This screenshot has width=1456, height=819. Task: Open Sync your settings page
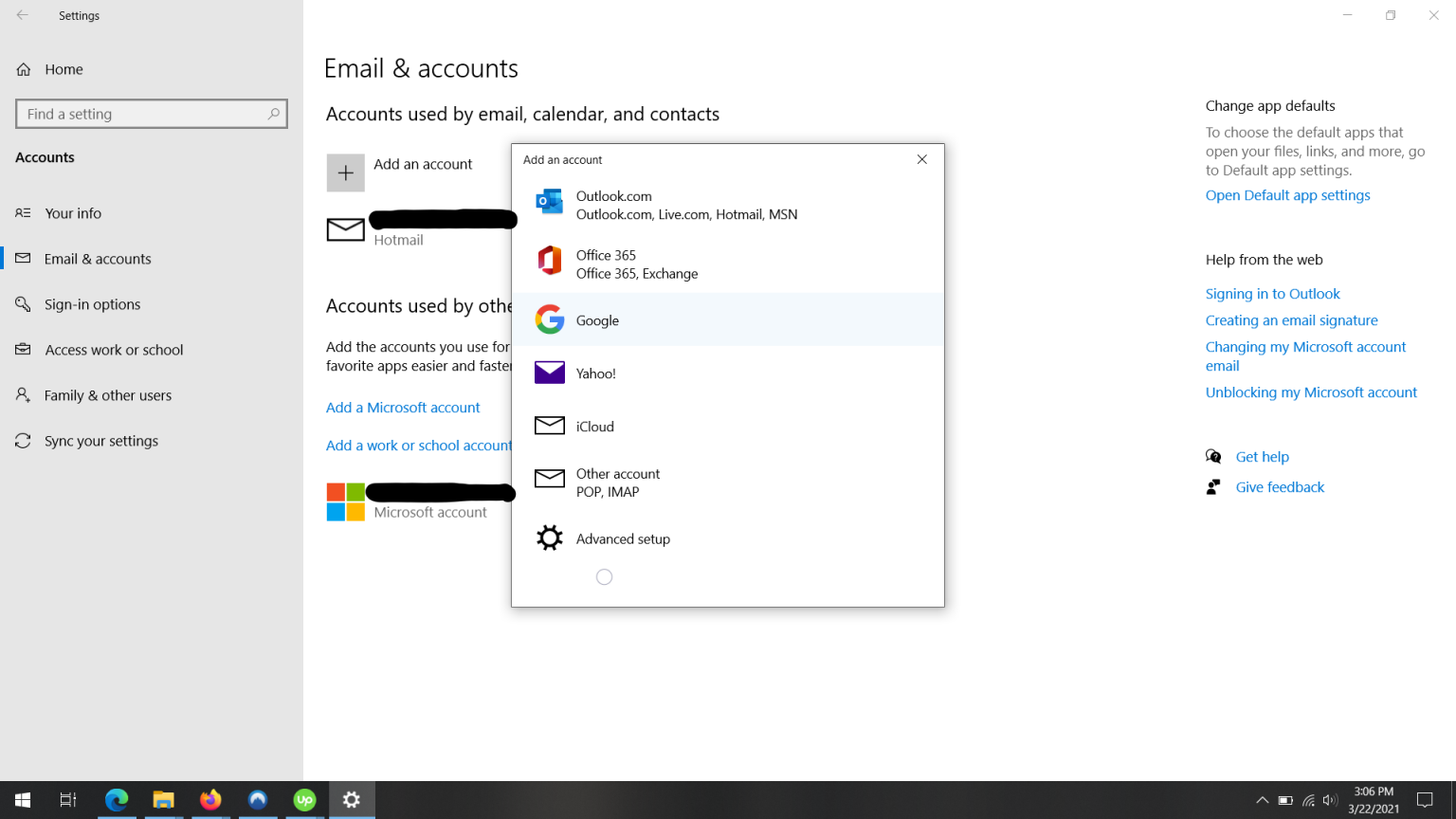click(x=101, y=441)
